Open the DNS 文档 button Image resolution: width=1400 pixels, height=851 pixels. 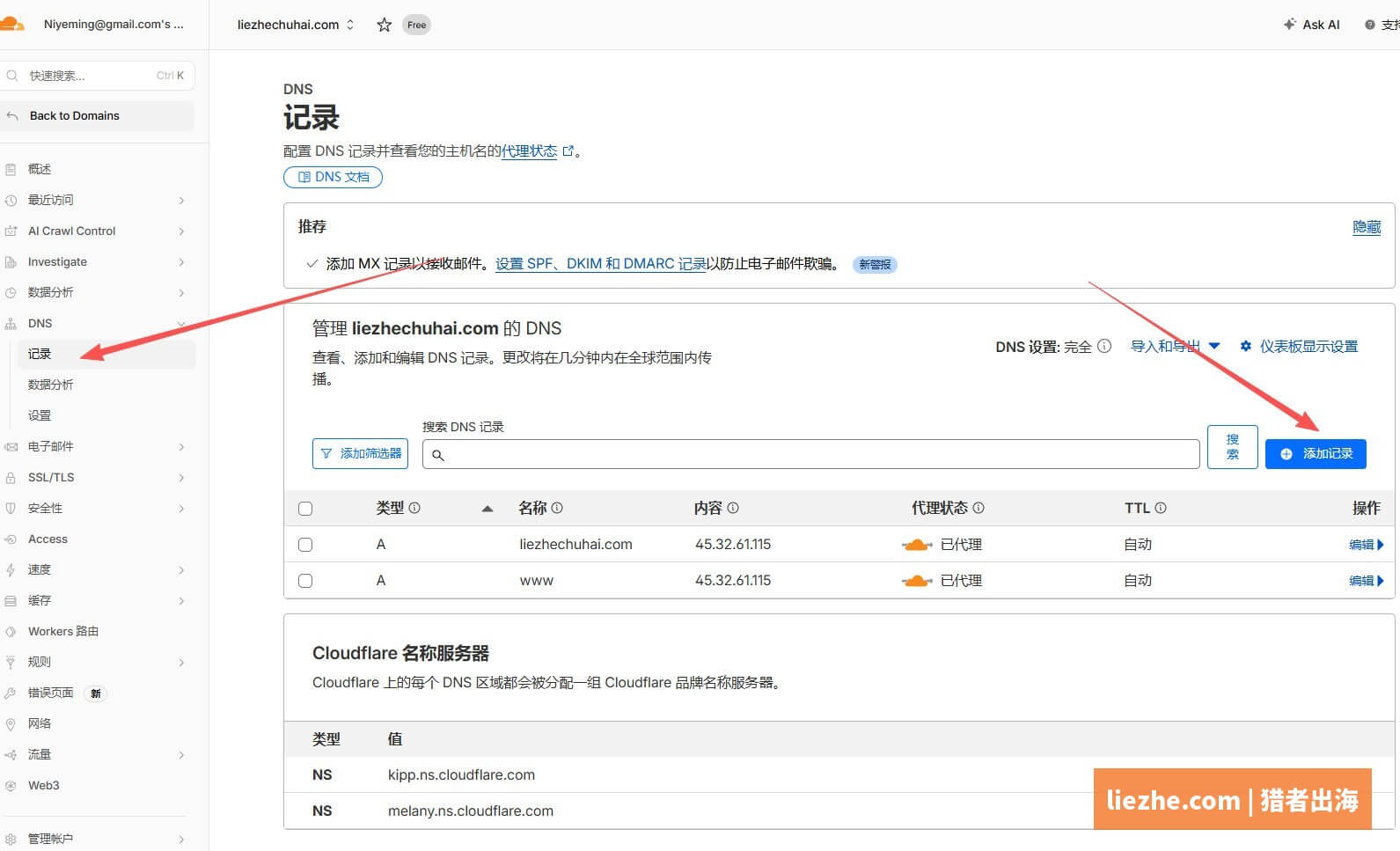tap(333, 177)
